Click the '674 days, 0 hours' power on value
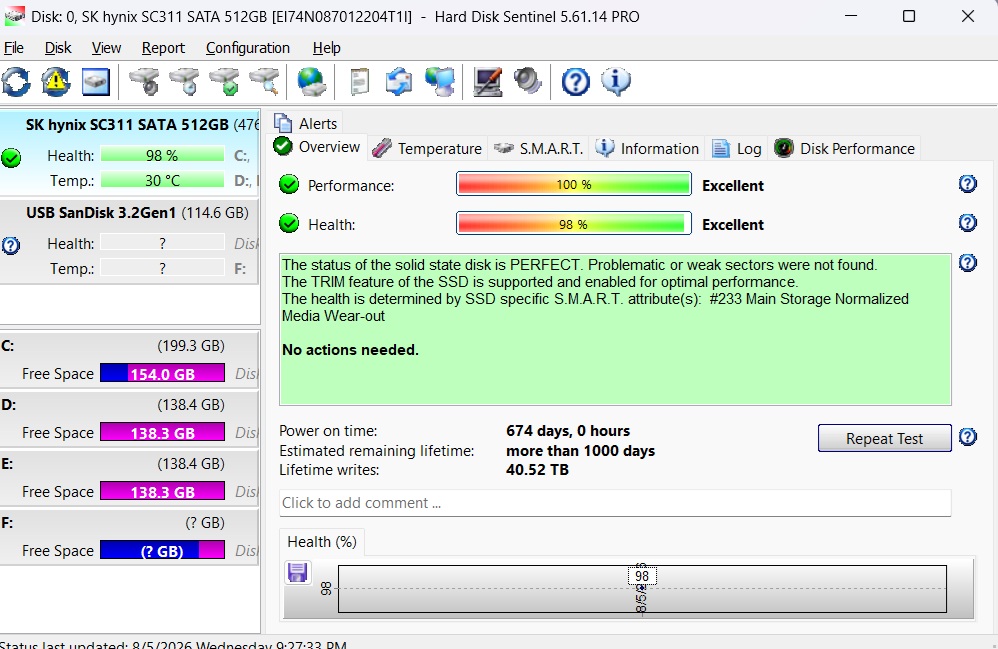The width and height of the screenshot is (998, 649). click(x=568, y=431)
